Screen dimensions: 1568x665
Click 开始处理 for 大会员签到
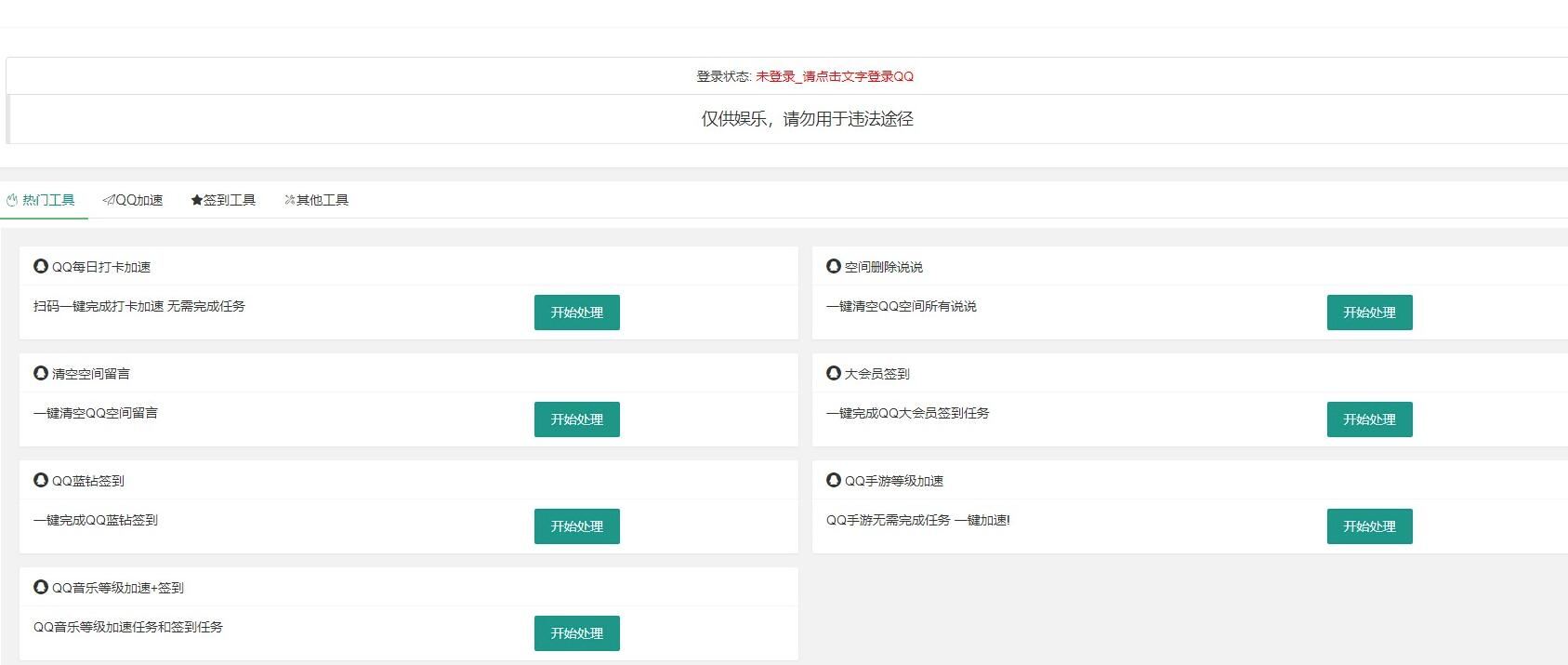coord(1369,419)
